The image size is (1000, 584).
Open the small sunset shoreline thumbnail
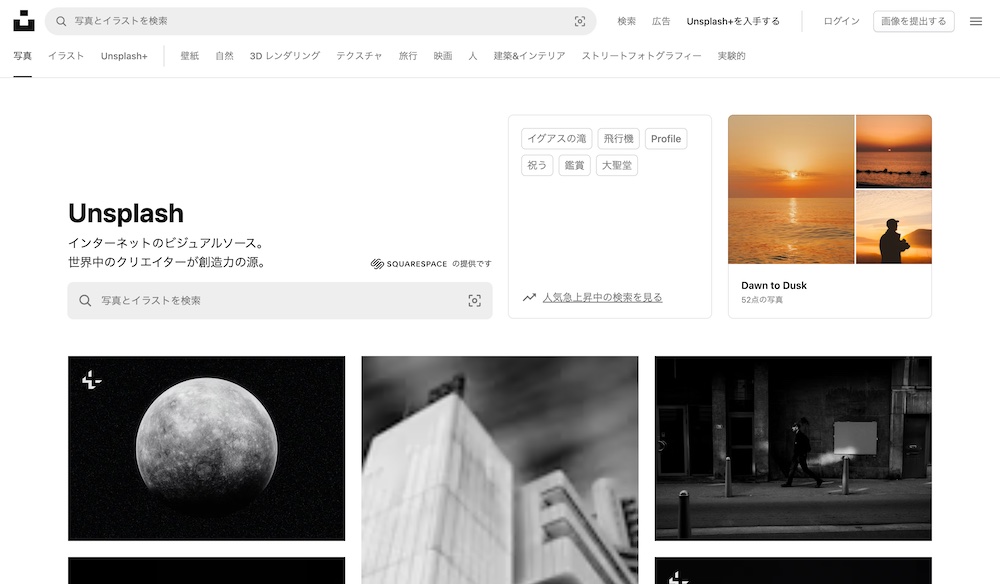click(x=893, y=152)
